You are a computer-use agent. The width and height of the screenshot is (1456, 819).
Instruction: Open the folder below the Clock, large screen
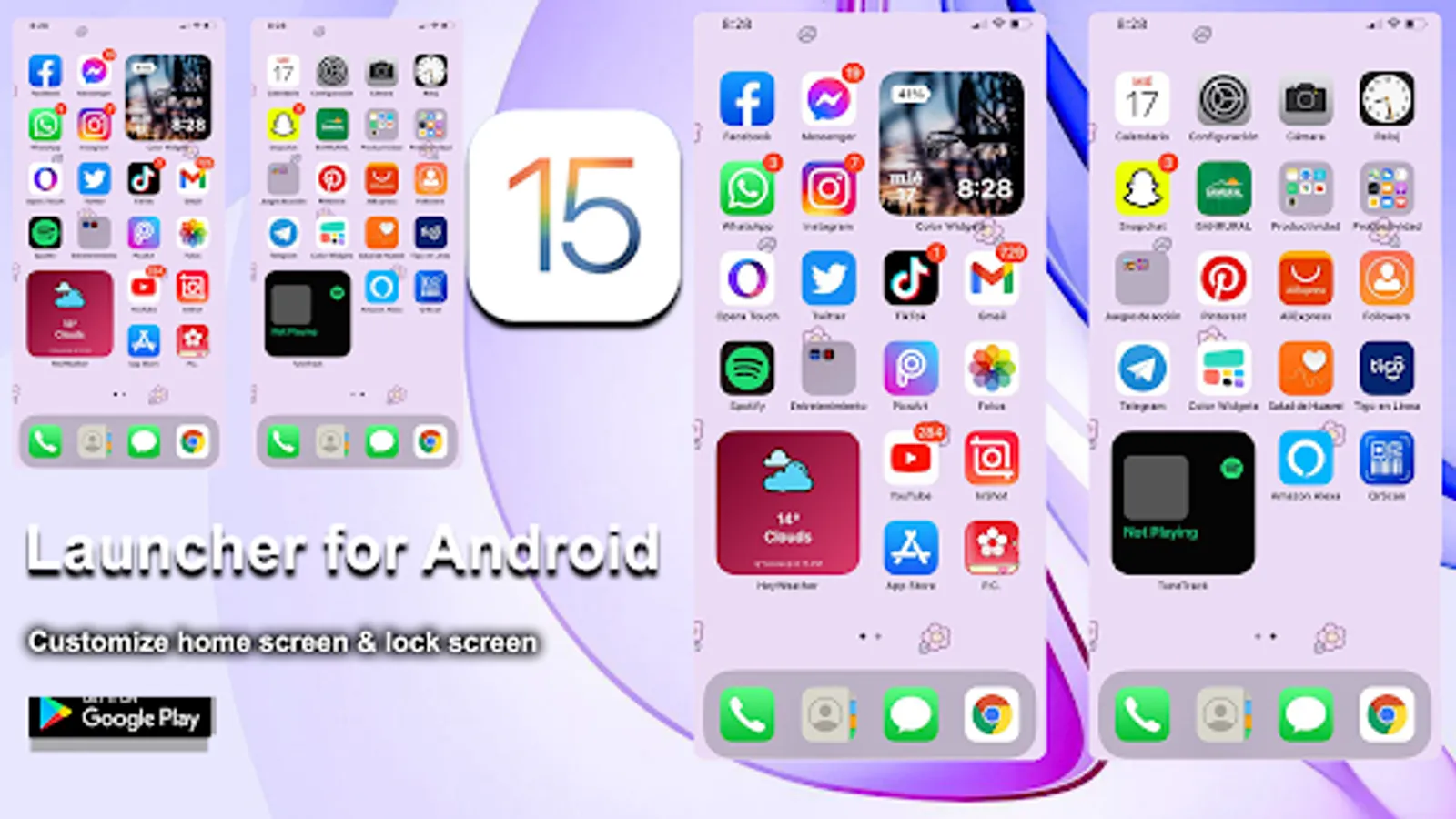(1387, 188)
